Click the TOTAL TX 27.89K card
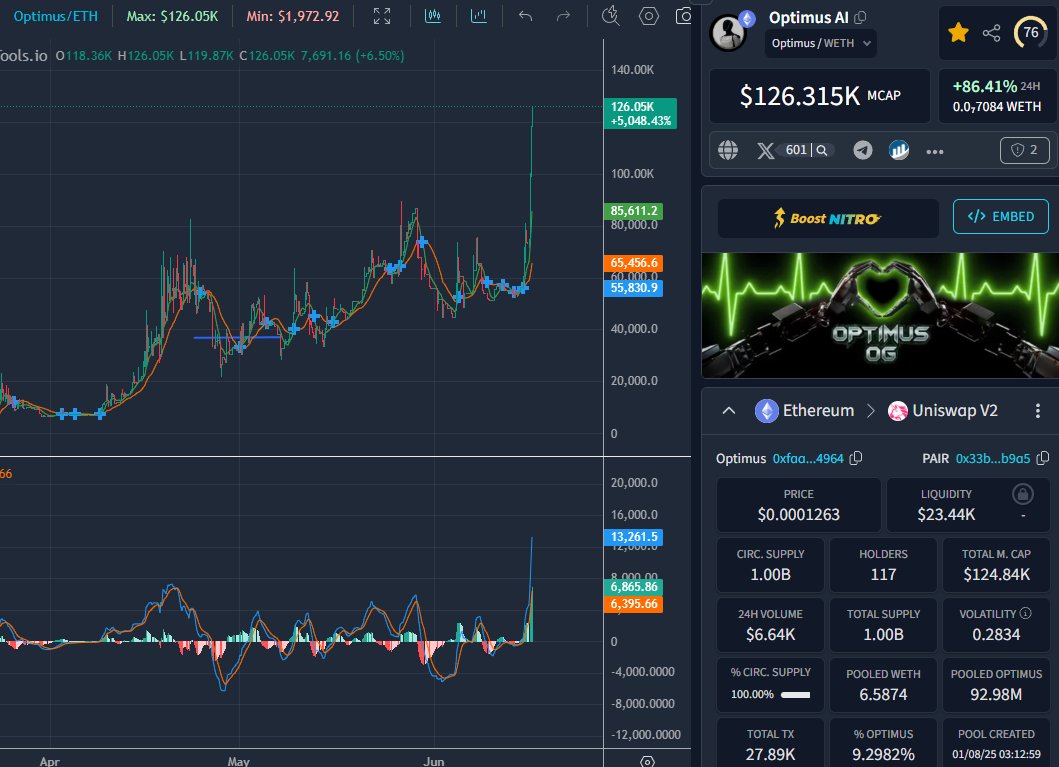The width and height of the screenshot is (1059, 767). click(770, 743)
